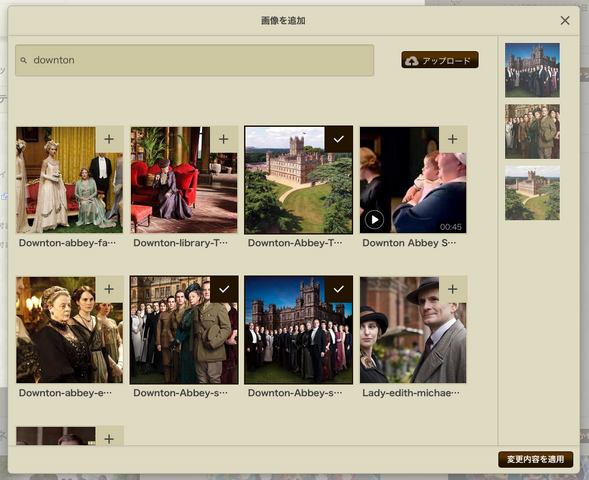Image resolution: width=589 pixels, height=480 pixels.
Task: Add the Downton Abbey S… video
Action: point(453,139)
